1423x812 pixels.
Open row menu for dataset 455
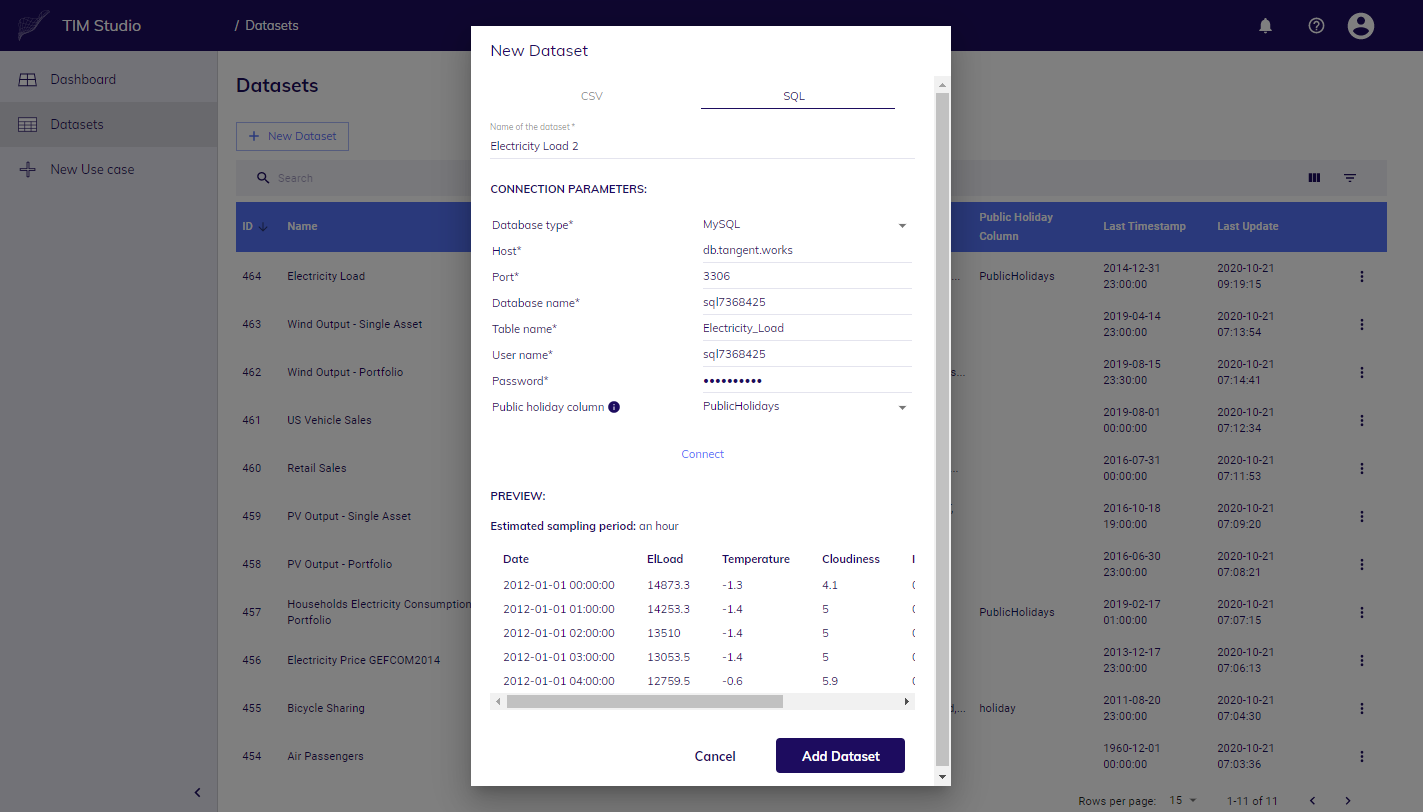(1361, 709)
